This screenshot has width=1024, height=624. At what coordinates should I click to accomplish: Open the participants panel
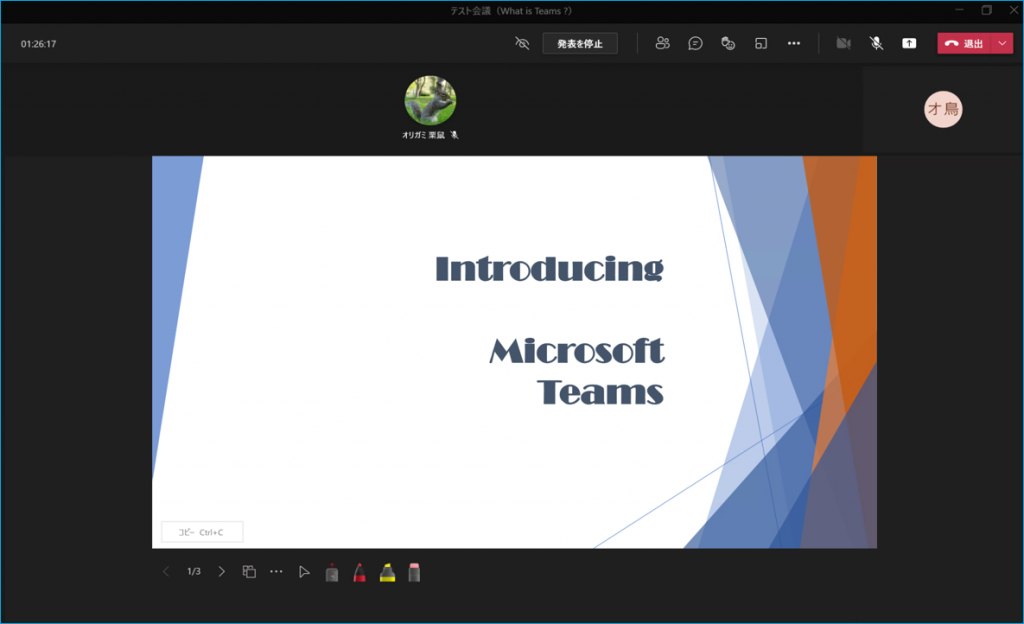[x=662, y=43]
